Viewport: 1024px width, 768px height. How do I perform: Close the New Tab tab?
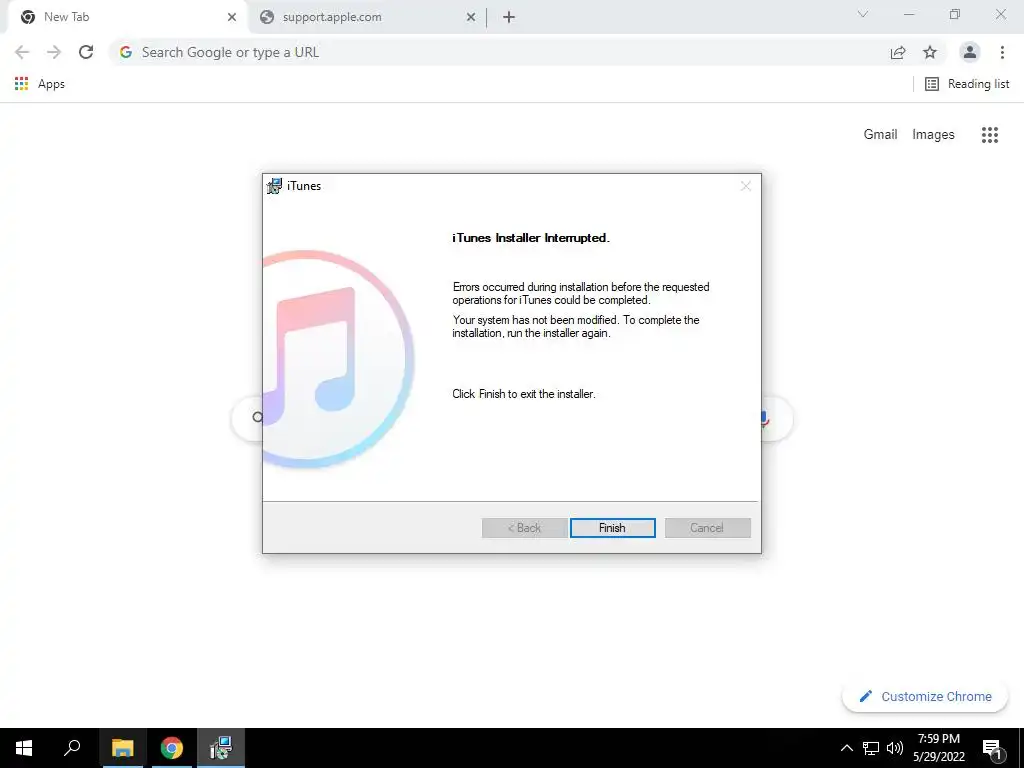pos(232,17)
